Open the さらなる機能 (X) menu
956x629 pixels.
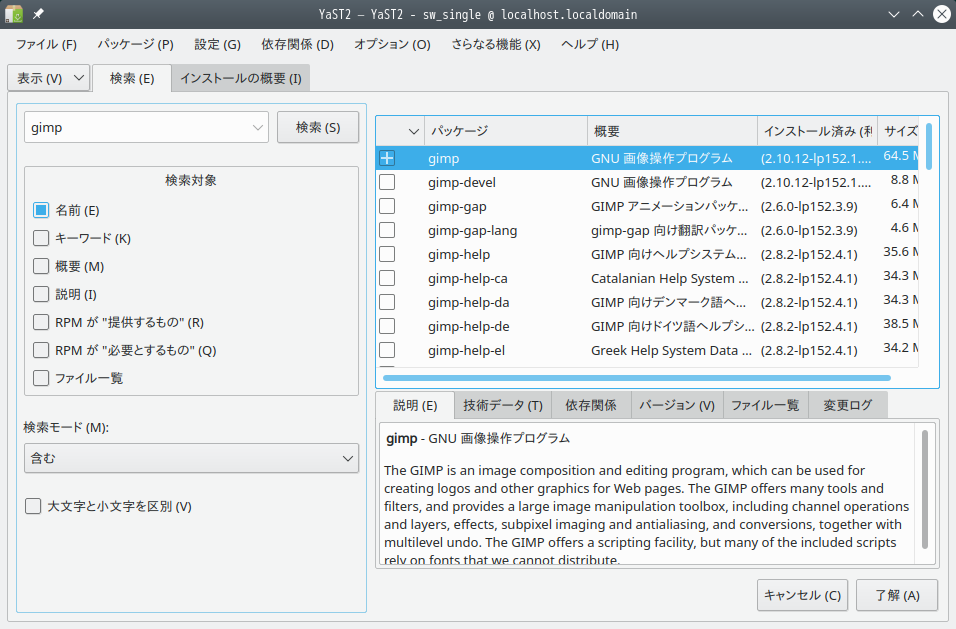(x=496, y=44)
